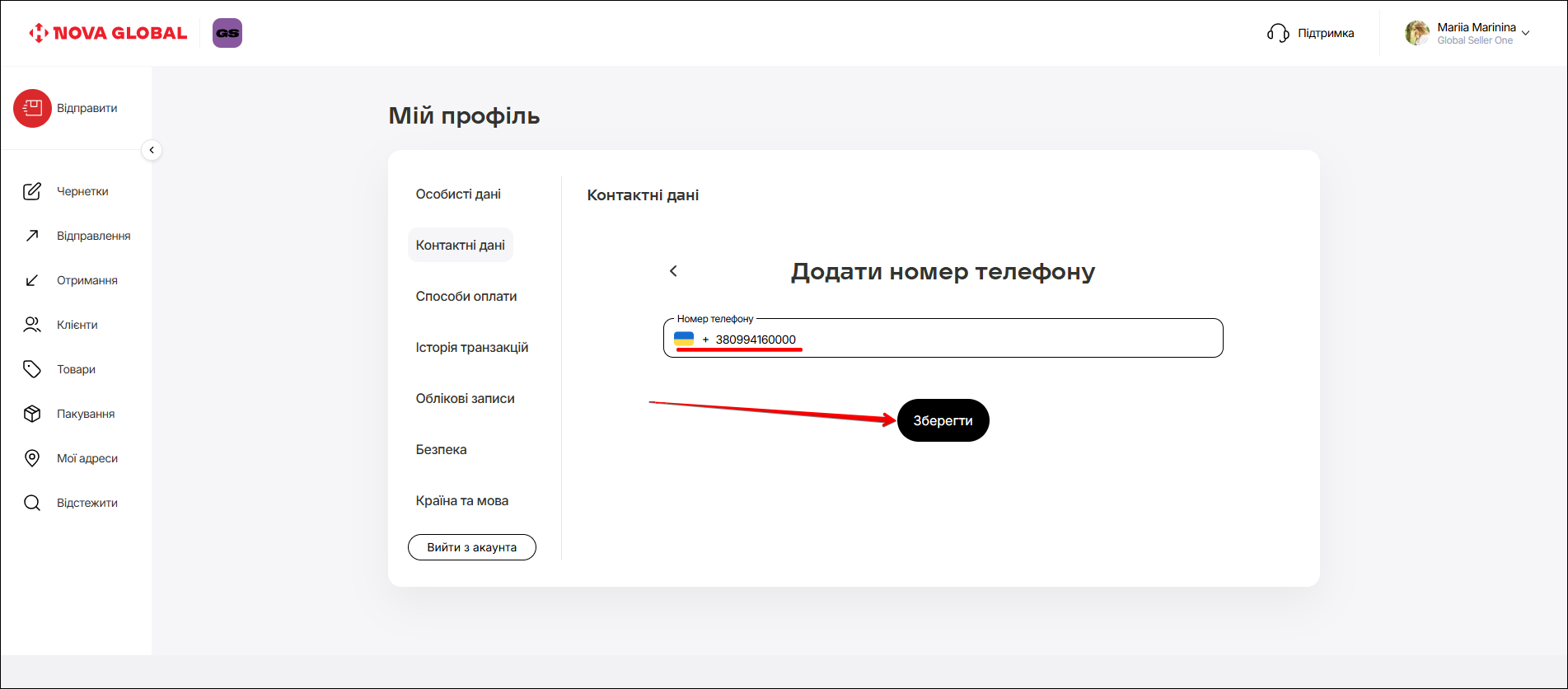Open Підтримка support headset link
This screenshot has height=689, width=1568.
1311,33
